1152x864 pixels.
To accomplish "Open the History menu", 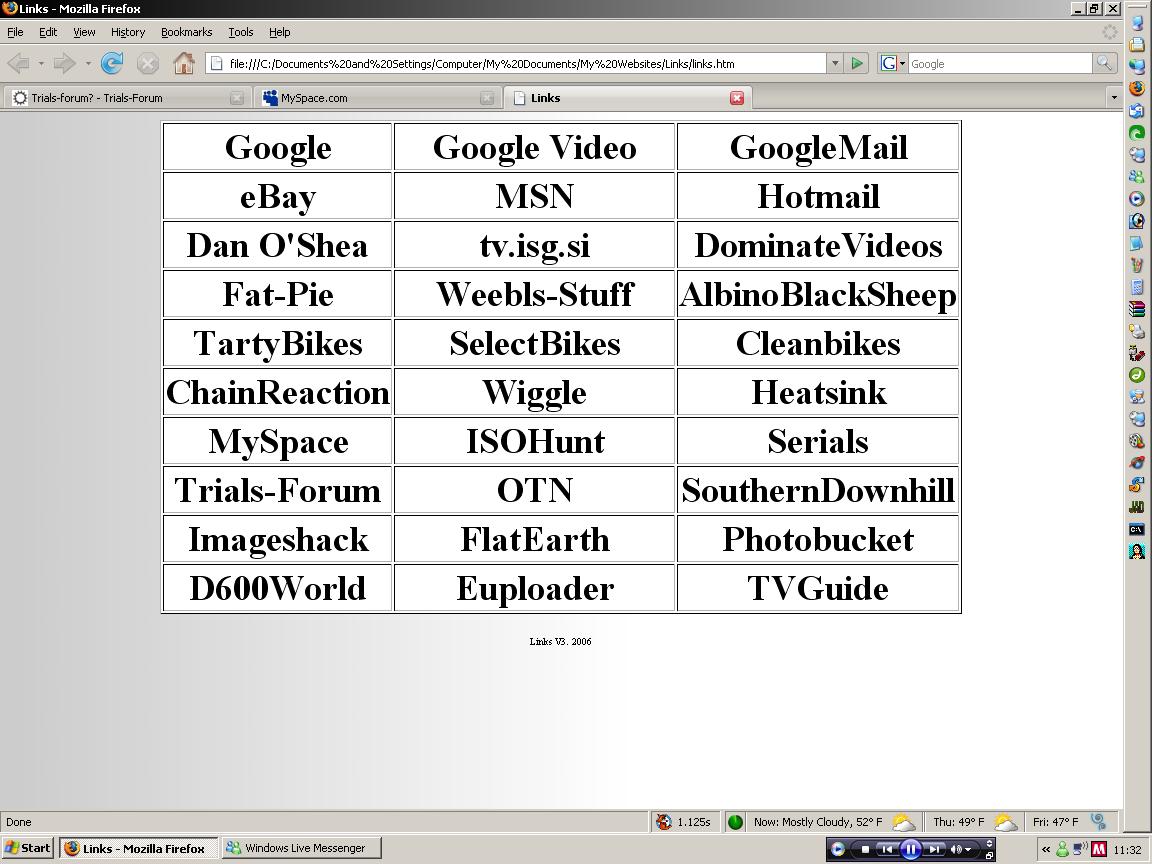I will point(128,32).
